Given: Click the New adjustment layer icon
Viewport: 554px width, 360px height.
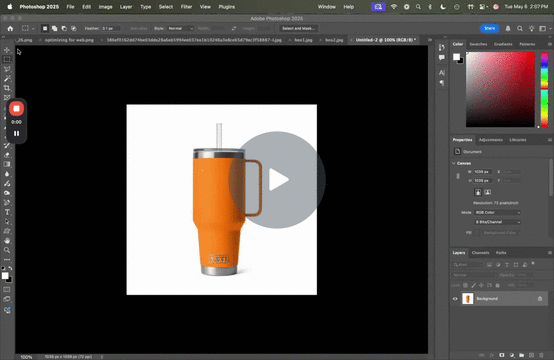Looking at the screenshot, I should click(512, 355).
